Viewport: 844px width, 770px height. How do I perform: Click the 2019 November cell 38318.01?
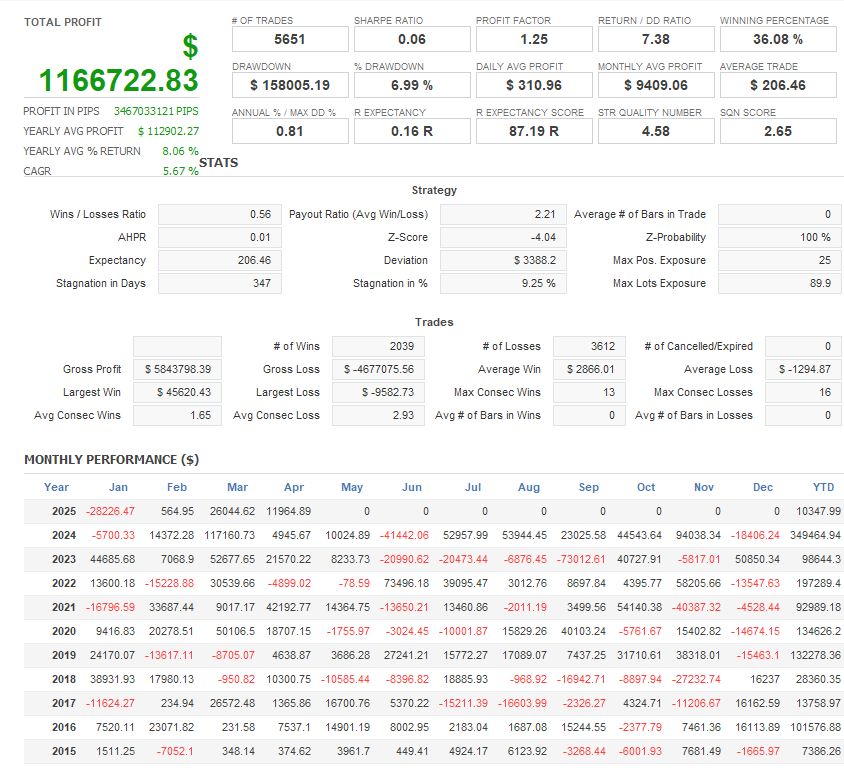pos(698,655)
